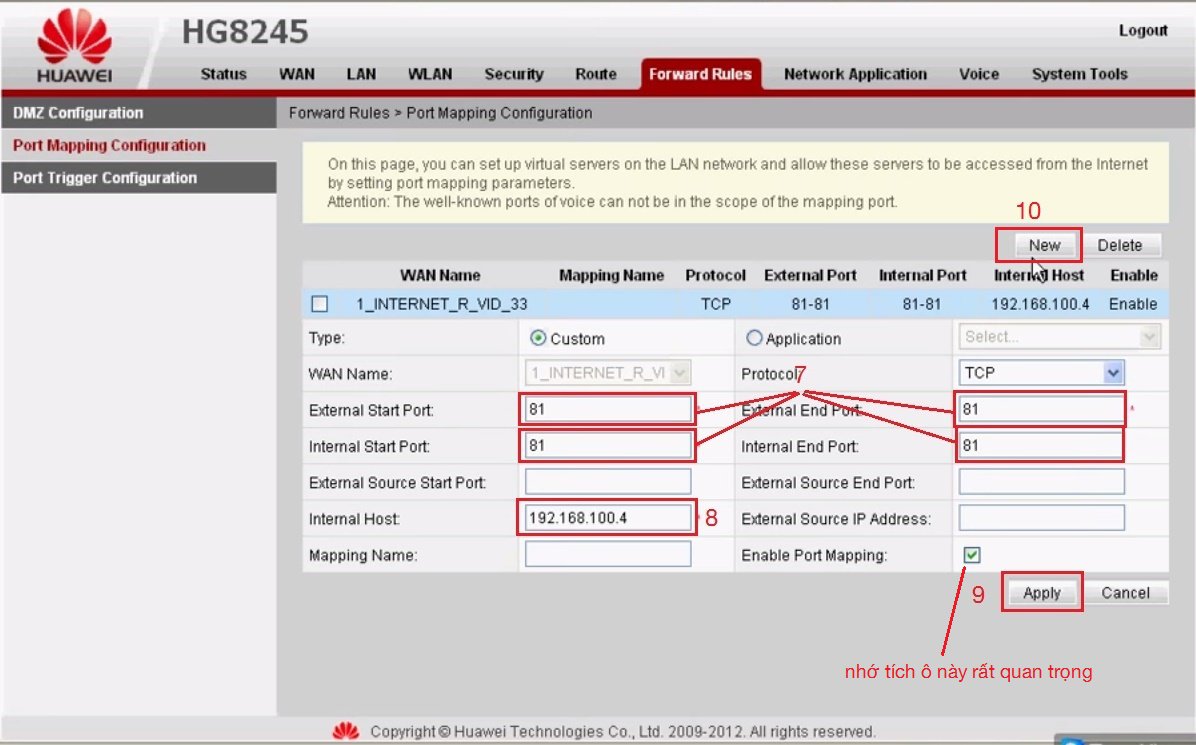Switch to the LAN tab
This screenshot has height=745, width=1196.
point(361,74)
